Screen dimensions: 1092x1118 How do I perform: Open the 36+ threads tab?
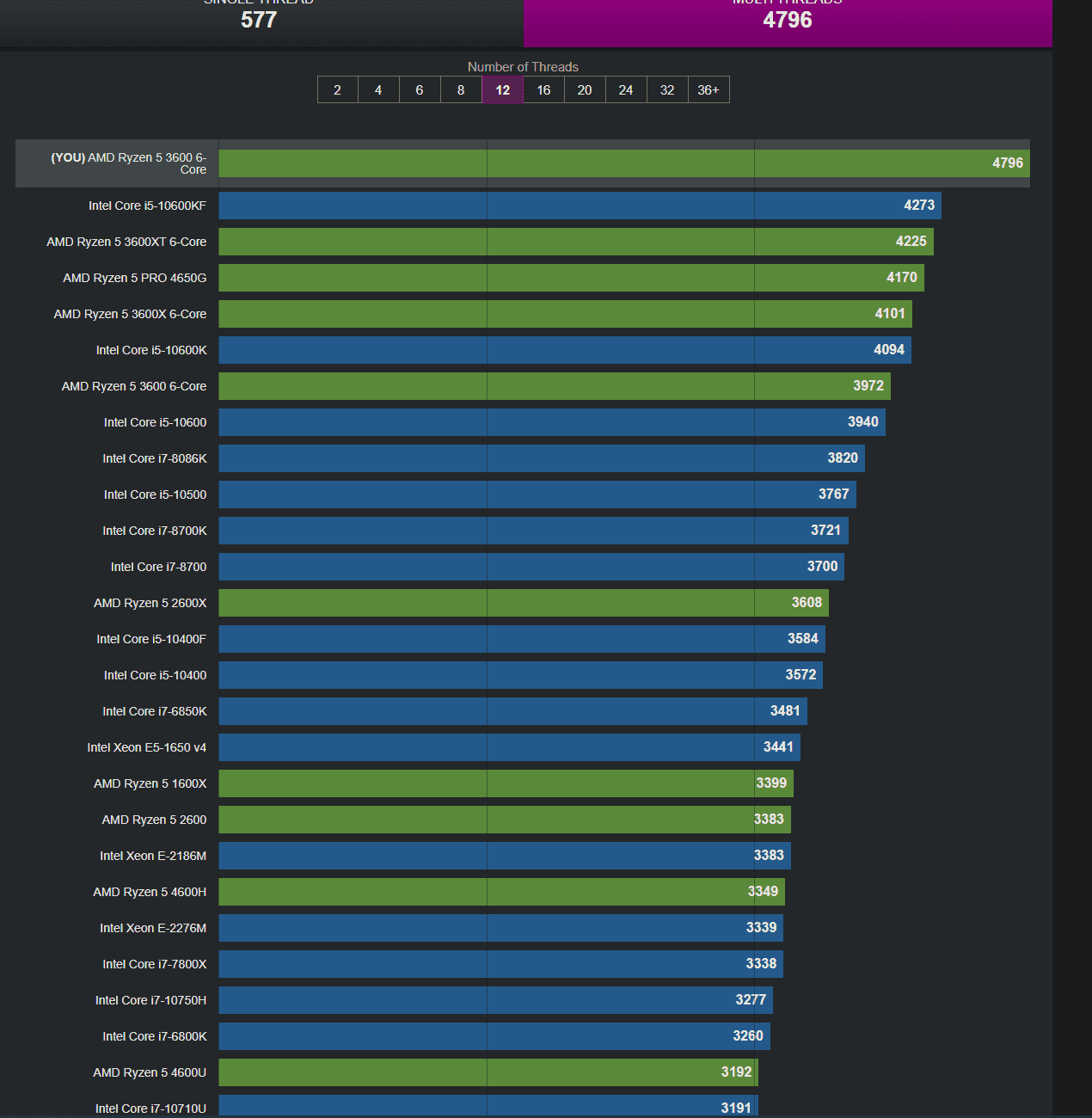coord(709,89)
